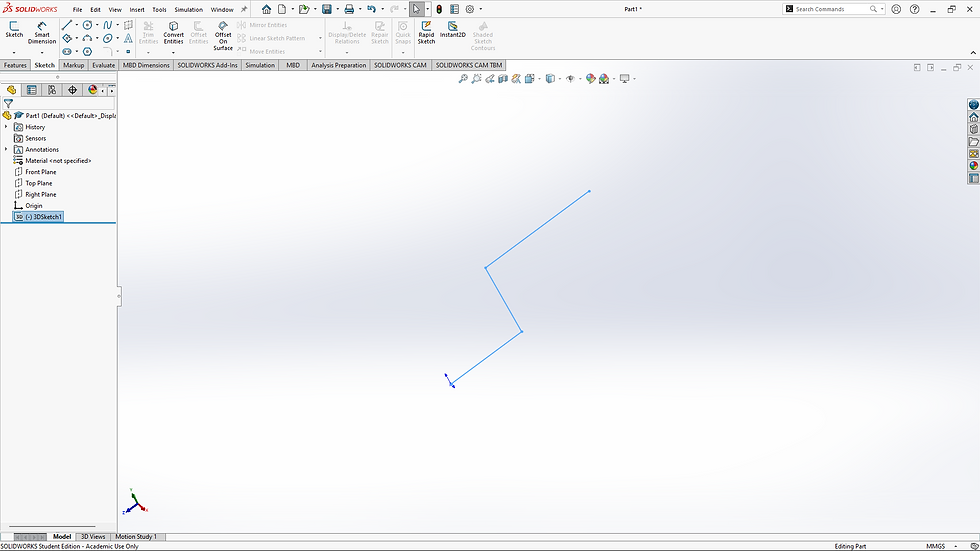Open the Insert menu
The height and width of the screenshot is (551, 980).
pos(137,9)
